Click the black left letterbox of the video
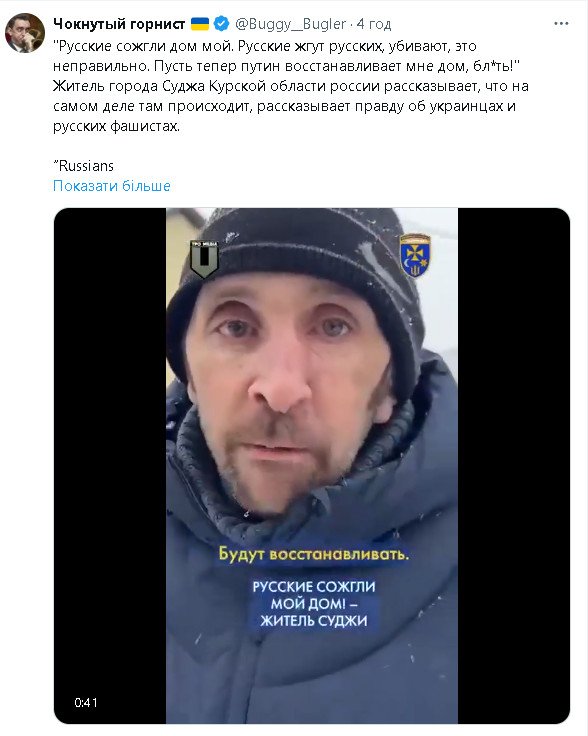Screen dimensions: 588x736 [x=110, y=466]
